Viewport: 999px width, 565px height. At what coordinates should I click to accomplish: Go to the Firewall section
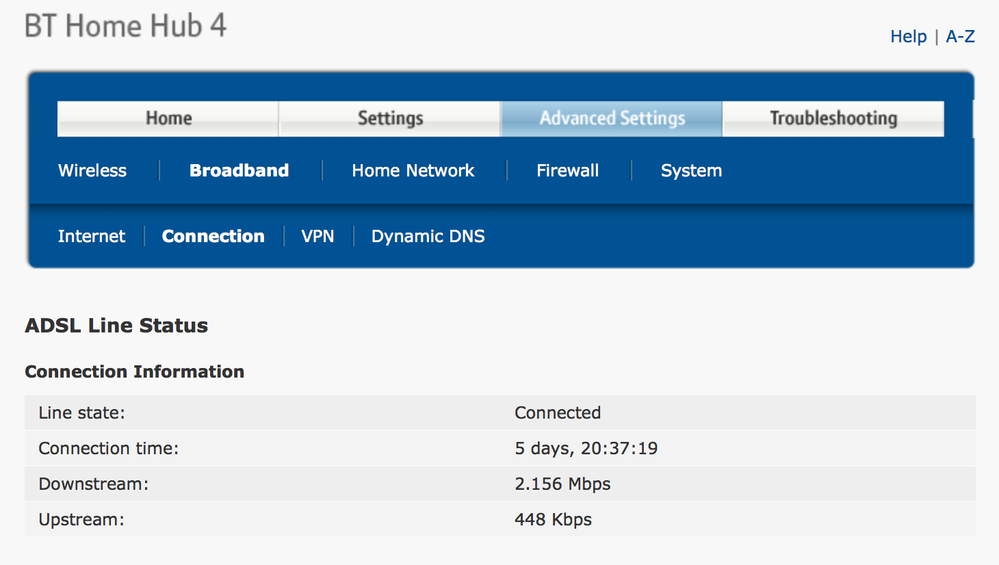click(x=567, y=171)
